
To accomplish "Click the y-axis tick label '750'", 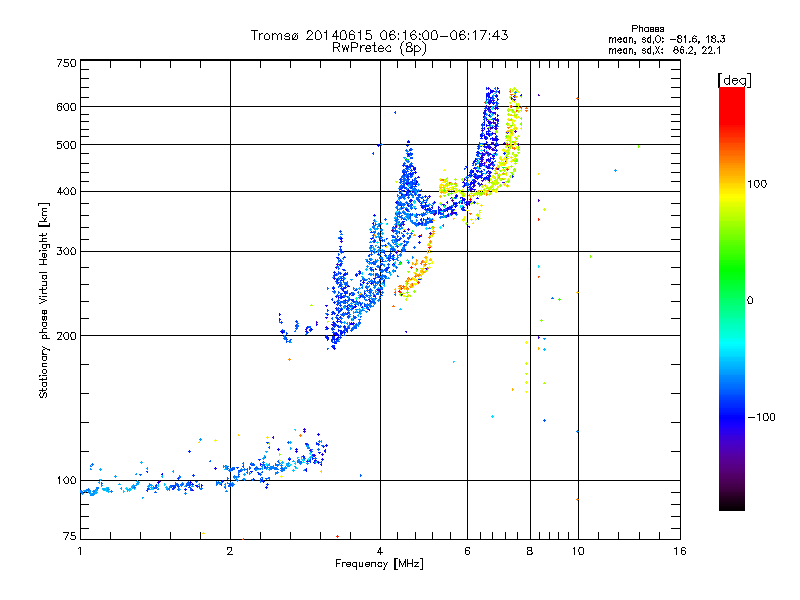I will coord(66,63).
